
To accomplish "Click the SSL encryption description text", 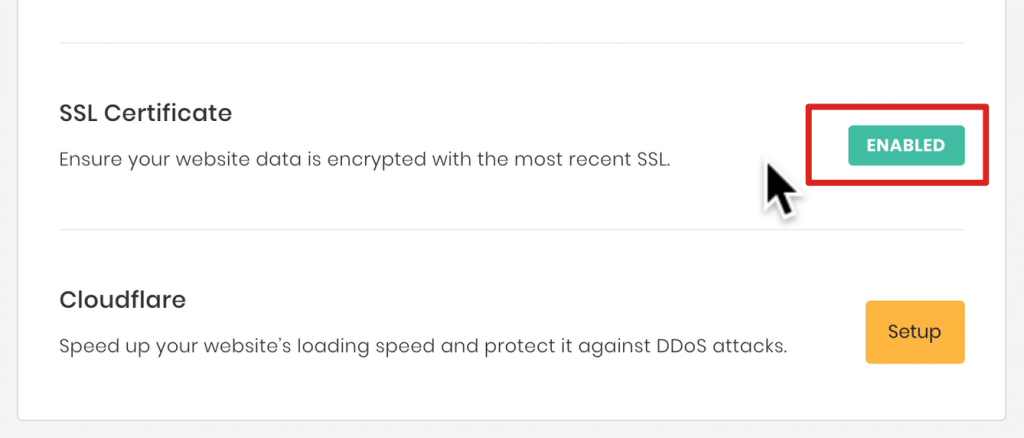I will (364, 159).
